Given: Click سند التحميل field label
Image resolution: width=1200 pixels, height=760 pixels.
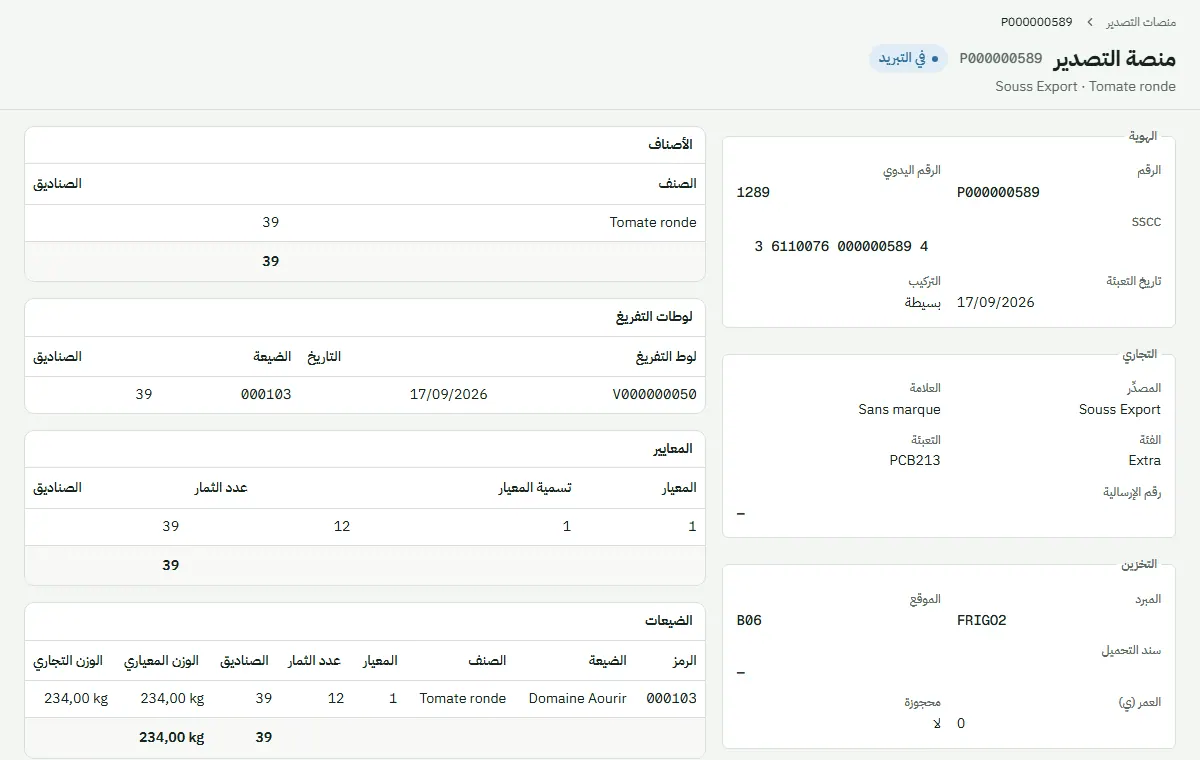Looking at the screenshot, I should pyautogui.click(x=1132, y=651).
